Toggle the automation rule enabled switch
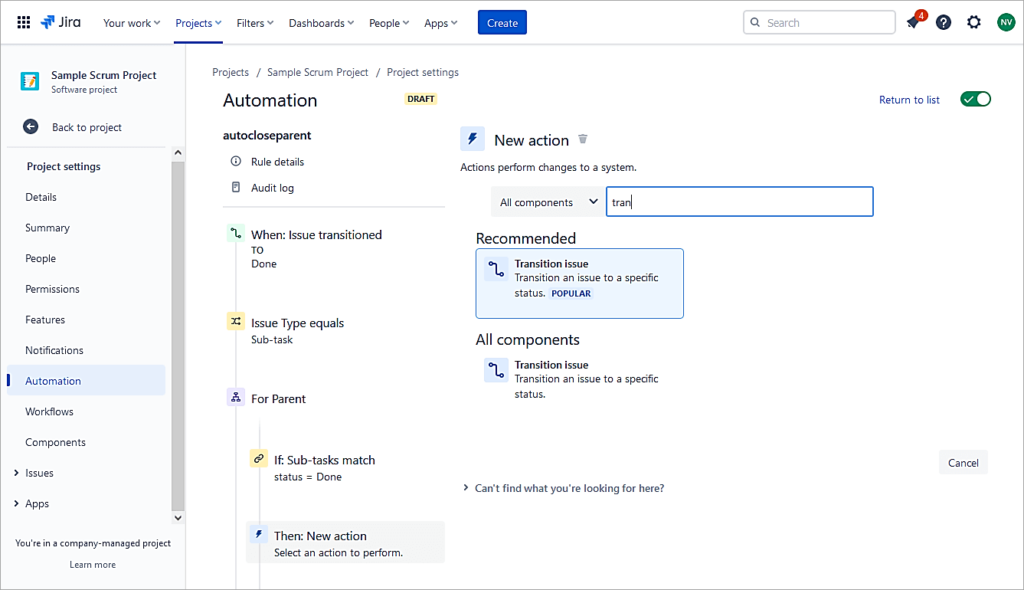Viewport: 1024px width, 590px height. pos(975,99)
